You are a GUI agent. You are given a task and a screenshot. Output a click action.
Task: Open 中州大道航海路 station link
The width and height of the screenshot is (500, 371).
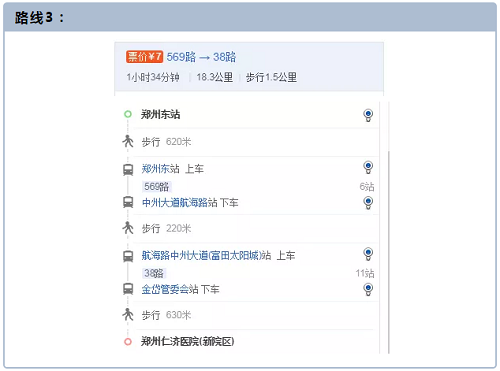175,203
